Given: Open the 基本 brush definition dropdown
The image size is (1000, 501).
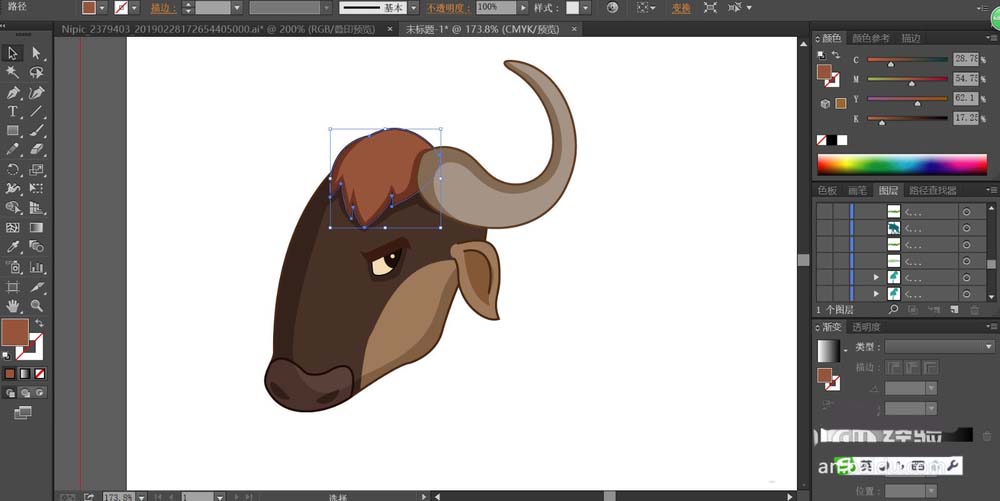Looking at the screenshot, I should (414, 8).
